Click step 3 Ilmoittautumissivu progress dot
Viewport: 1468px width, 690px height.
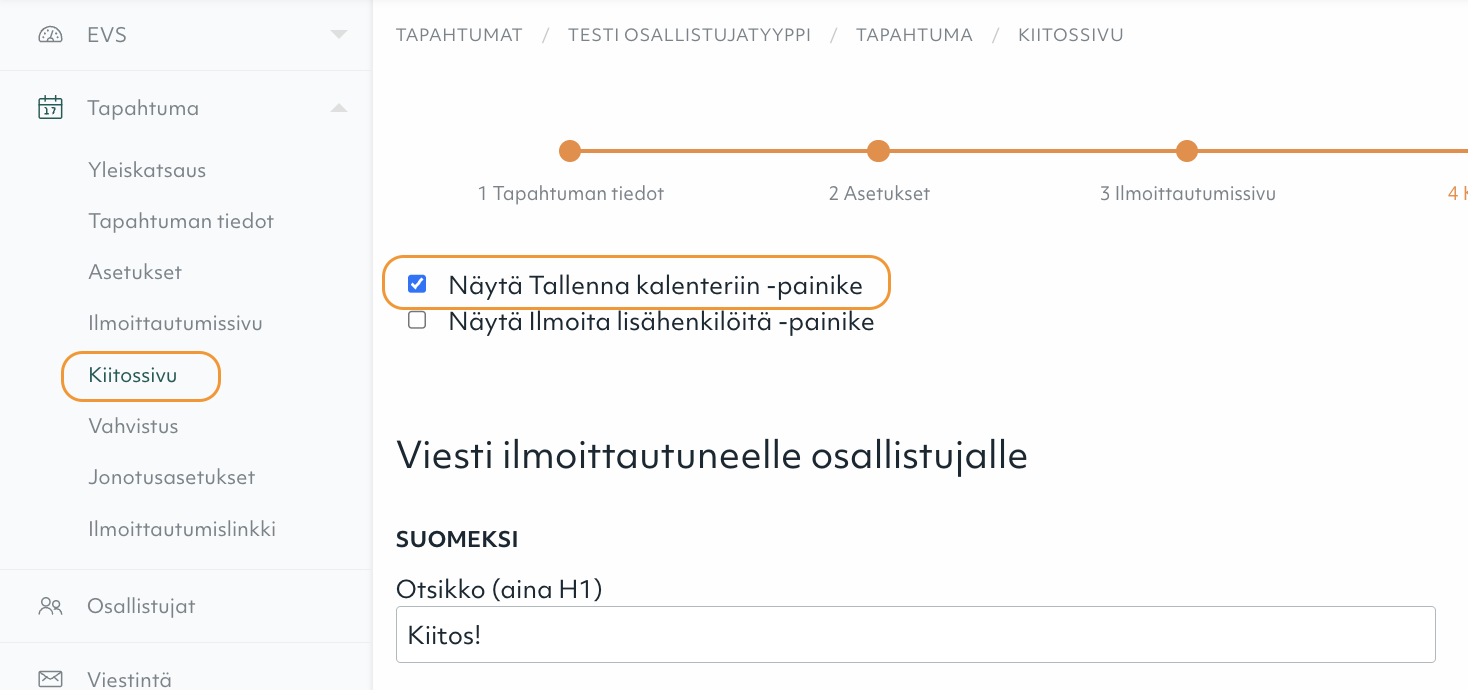click(1186, 151)
